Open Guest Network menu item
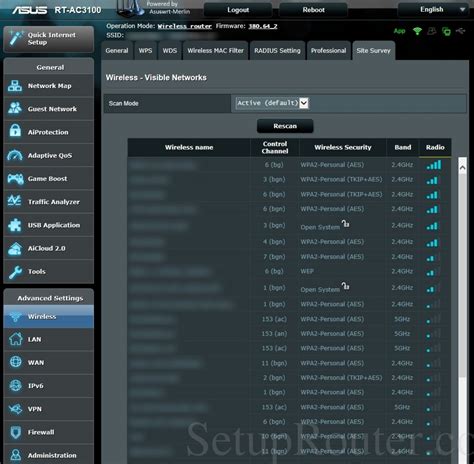Screen dimensions: 474x464 49,109
